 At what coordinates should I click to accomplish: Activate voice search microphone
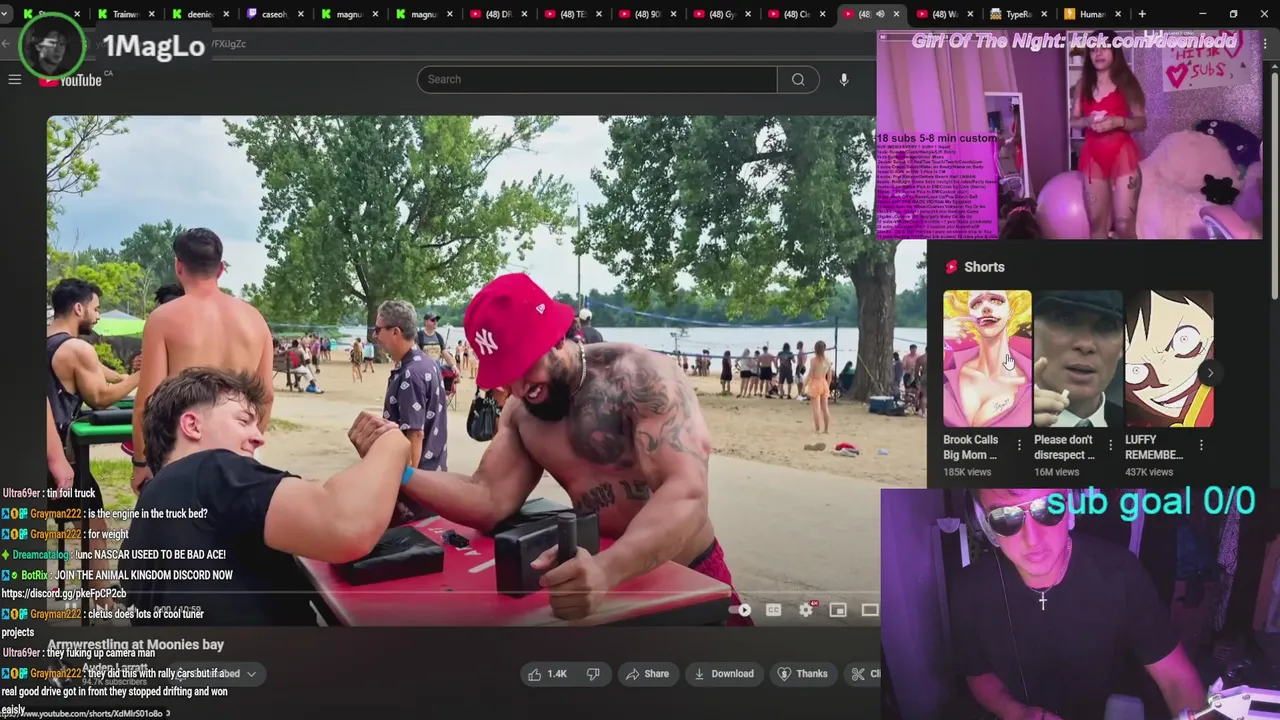(x=844, y=79)
